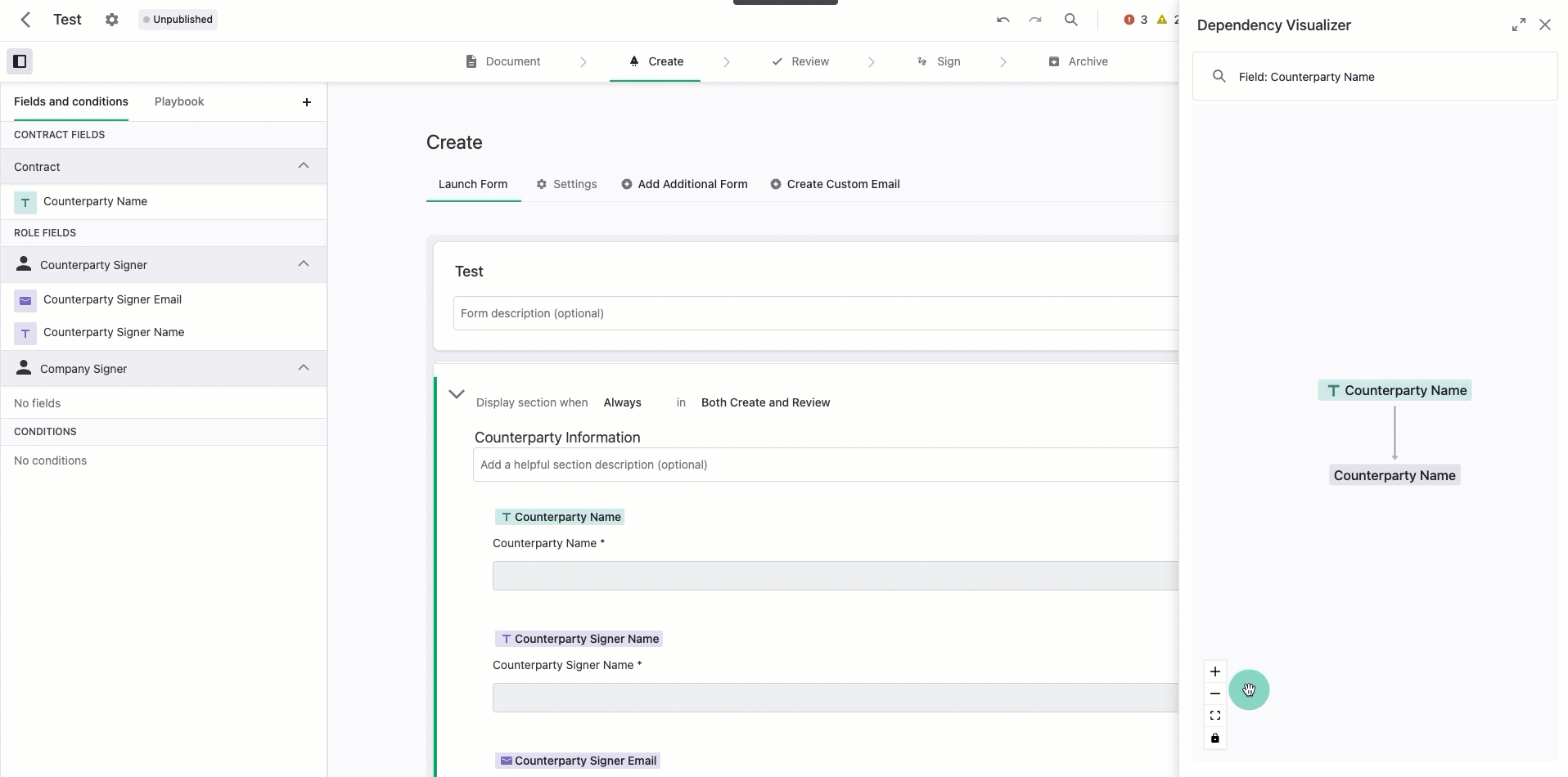Expand the Dependency Visualizer to full screen
This screenshot has height=777, width=1568.
(x=1518, y=25)
